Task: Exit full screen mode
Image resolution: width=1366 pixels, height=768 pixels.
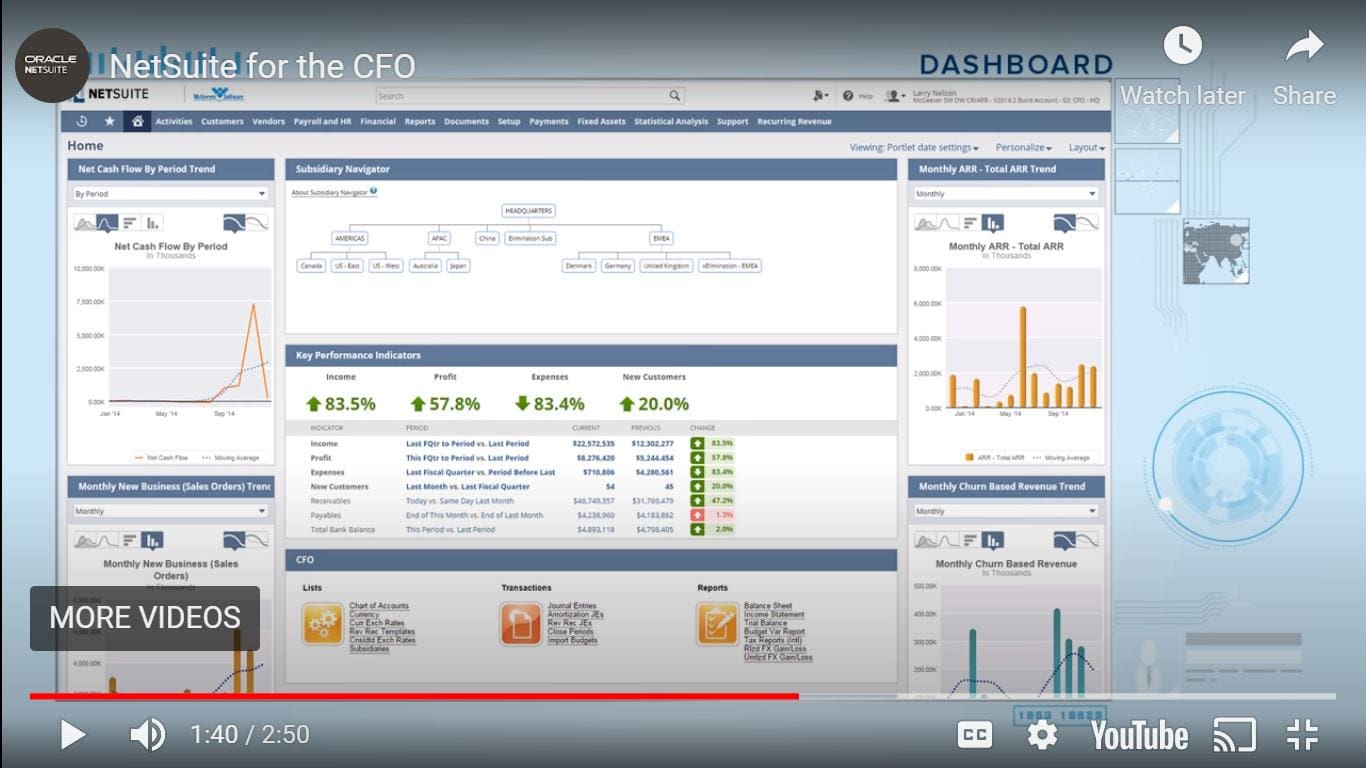Action: 1302,735
